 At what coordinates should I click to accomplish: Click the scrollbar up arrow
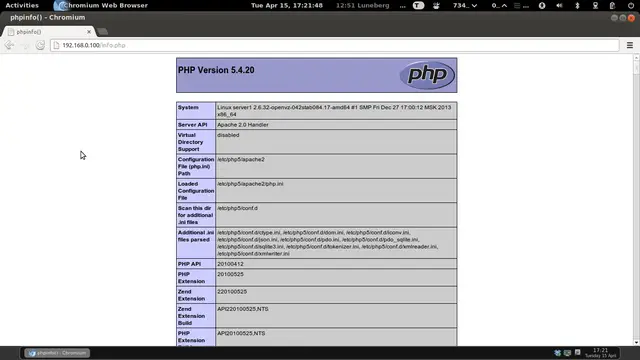click(636, 58)
